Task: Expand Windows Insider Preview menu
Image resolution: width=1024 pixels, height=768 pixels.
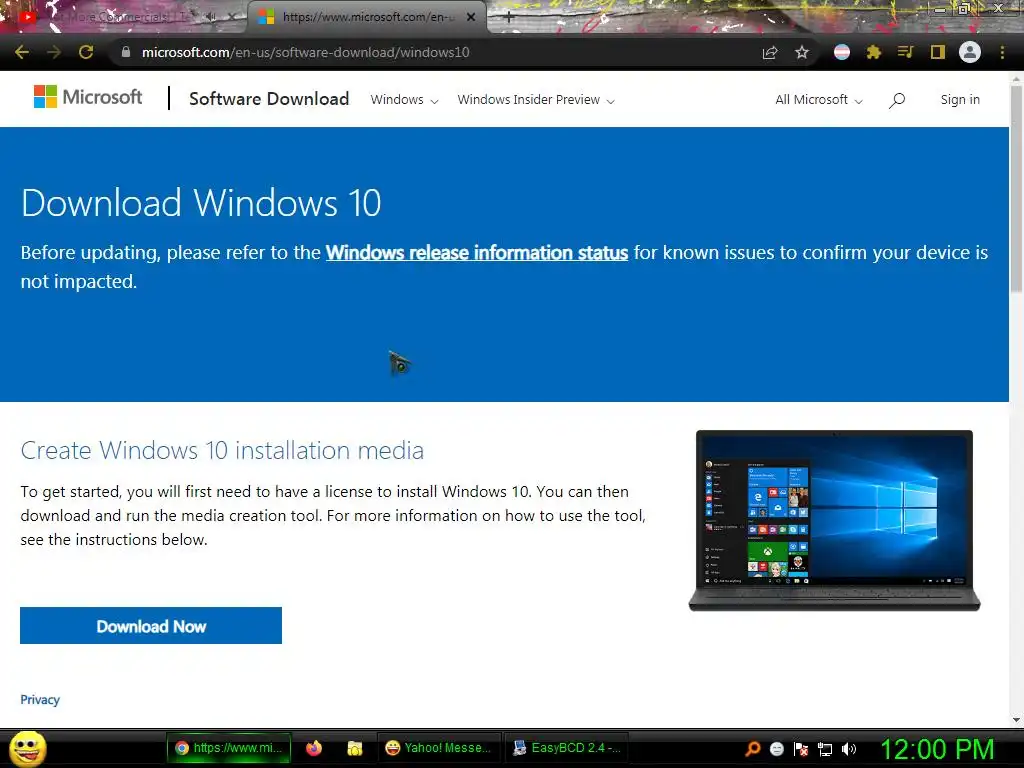Action: point(536,100)
